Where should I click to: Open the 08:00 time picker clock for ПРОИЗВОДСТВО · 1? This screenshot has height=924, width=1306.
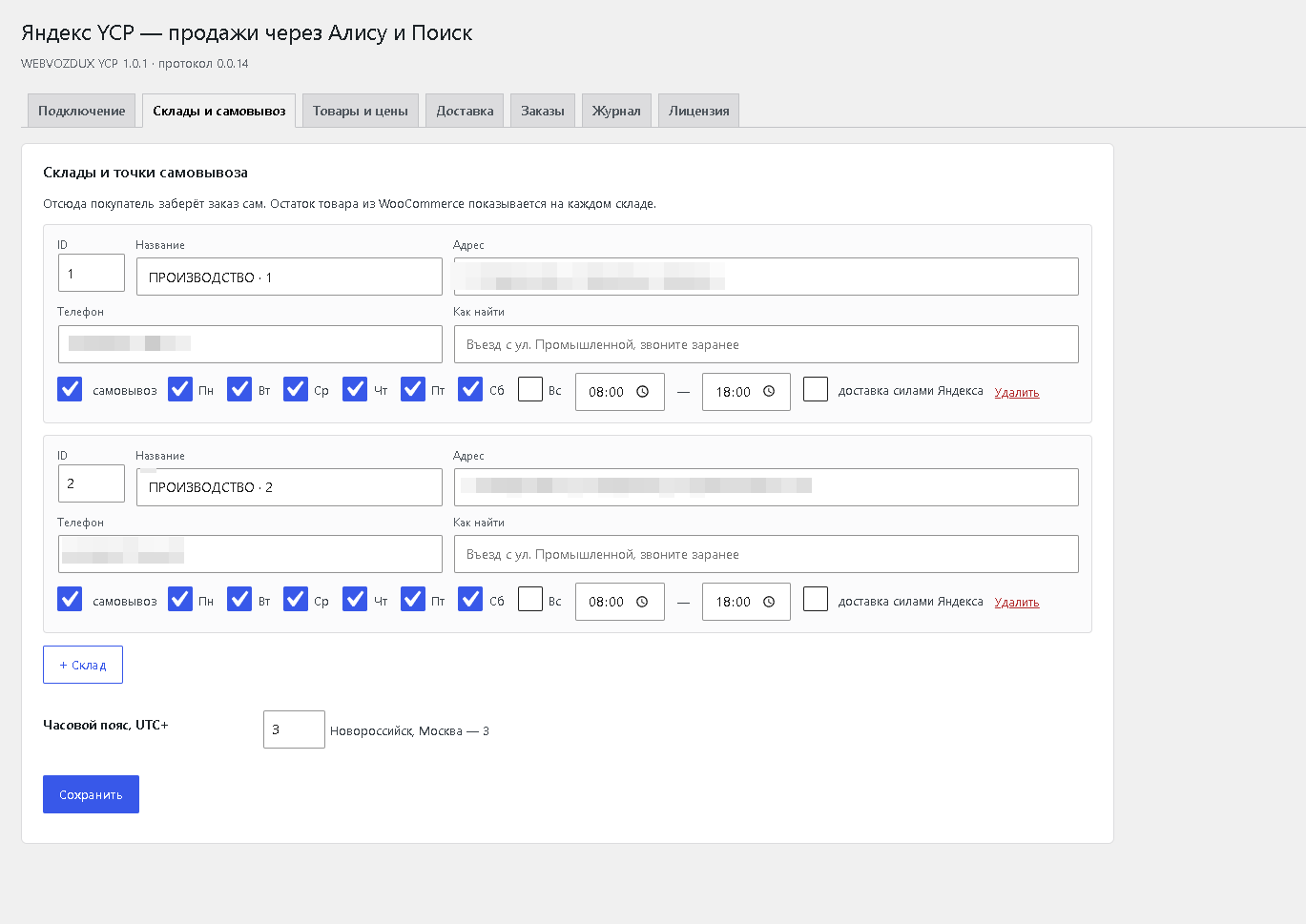tap(643, 392)
